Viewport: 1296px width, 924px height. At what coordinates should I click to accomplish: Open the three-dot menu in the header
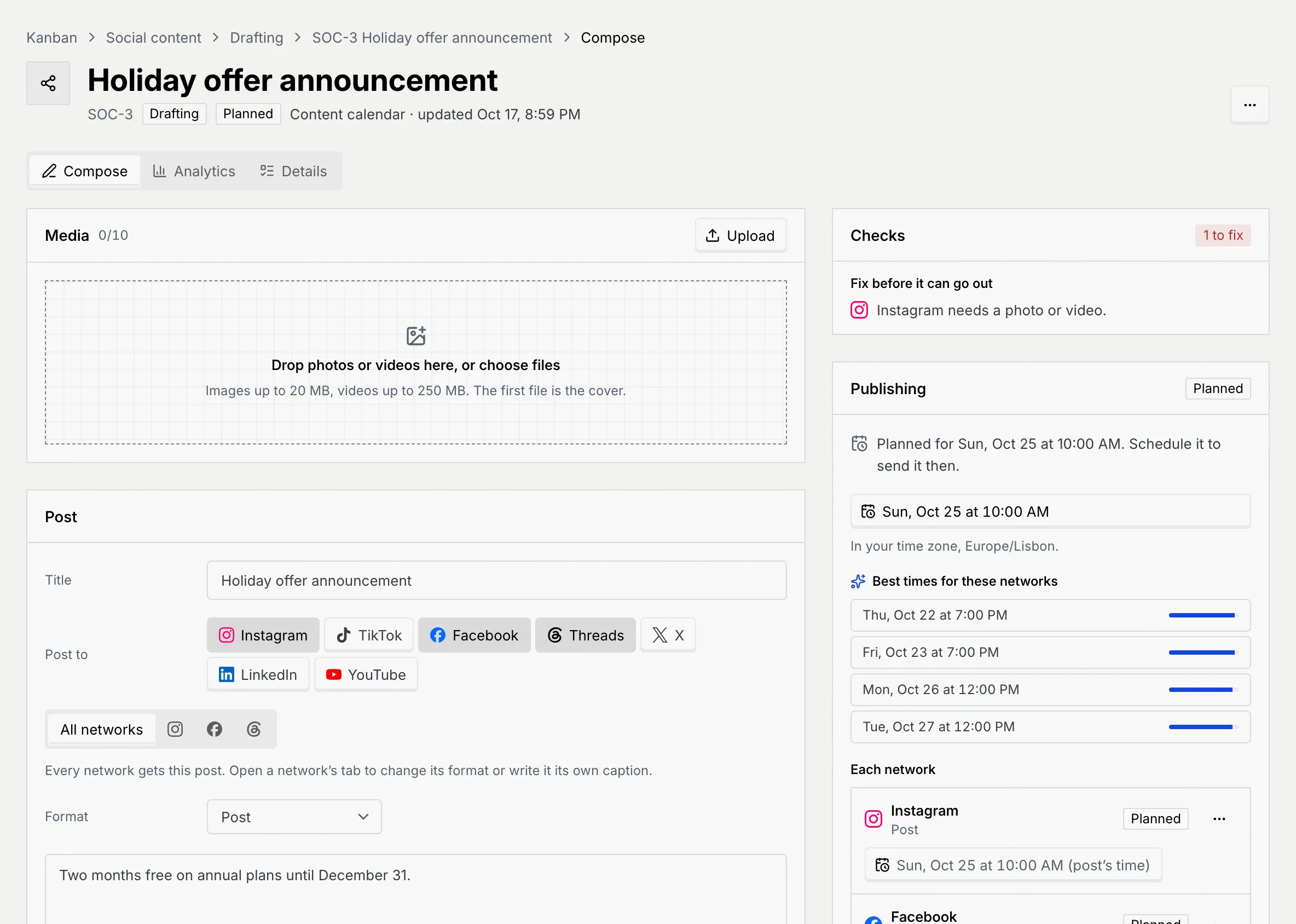click(x=1249, y=105)
